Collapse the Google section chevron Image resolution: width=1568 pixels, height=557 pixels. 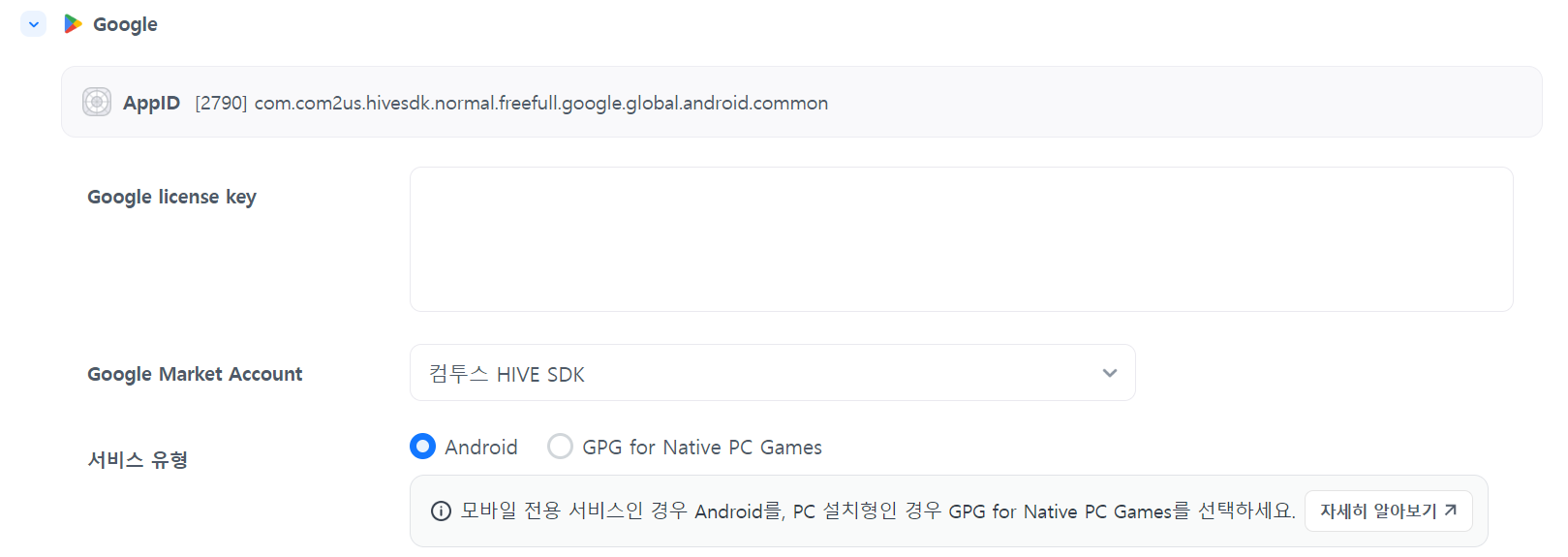click(34, 24)
